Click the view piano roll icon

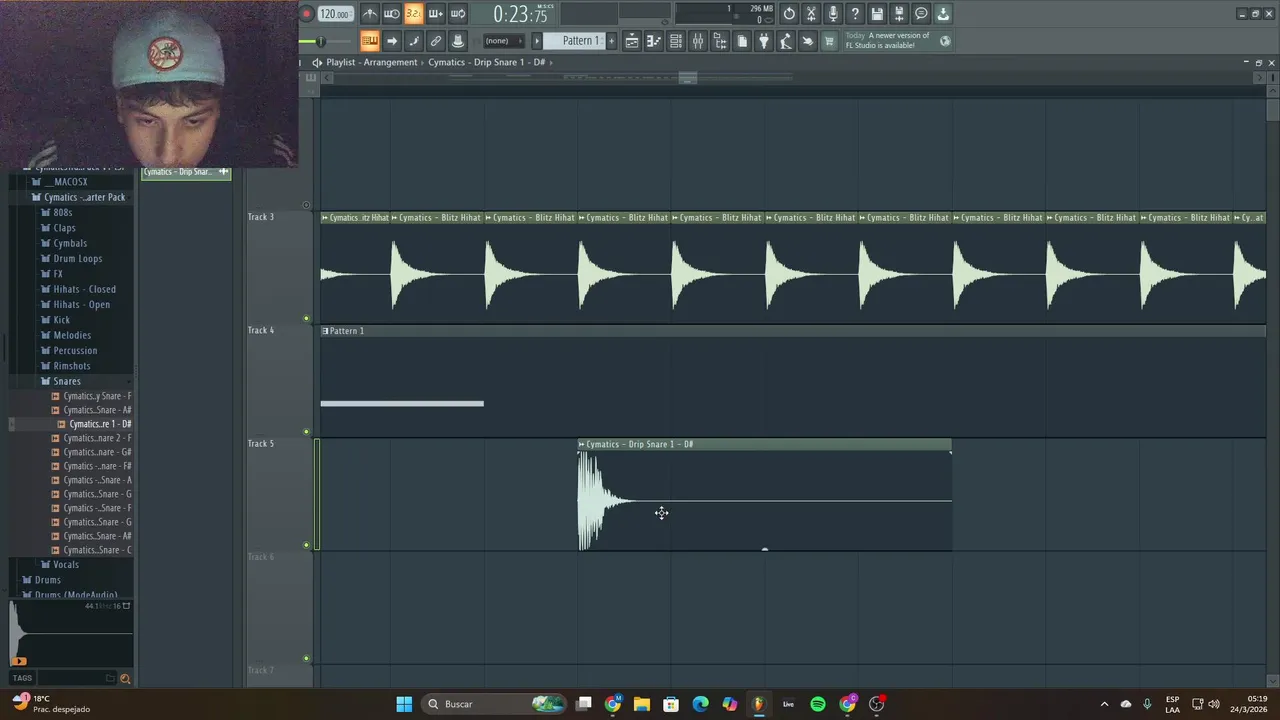[654, 41]
